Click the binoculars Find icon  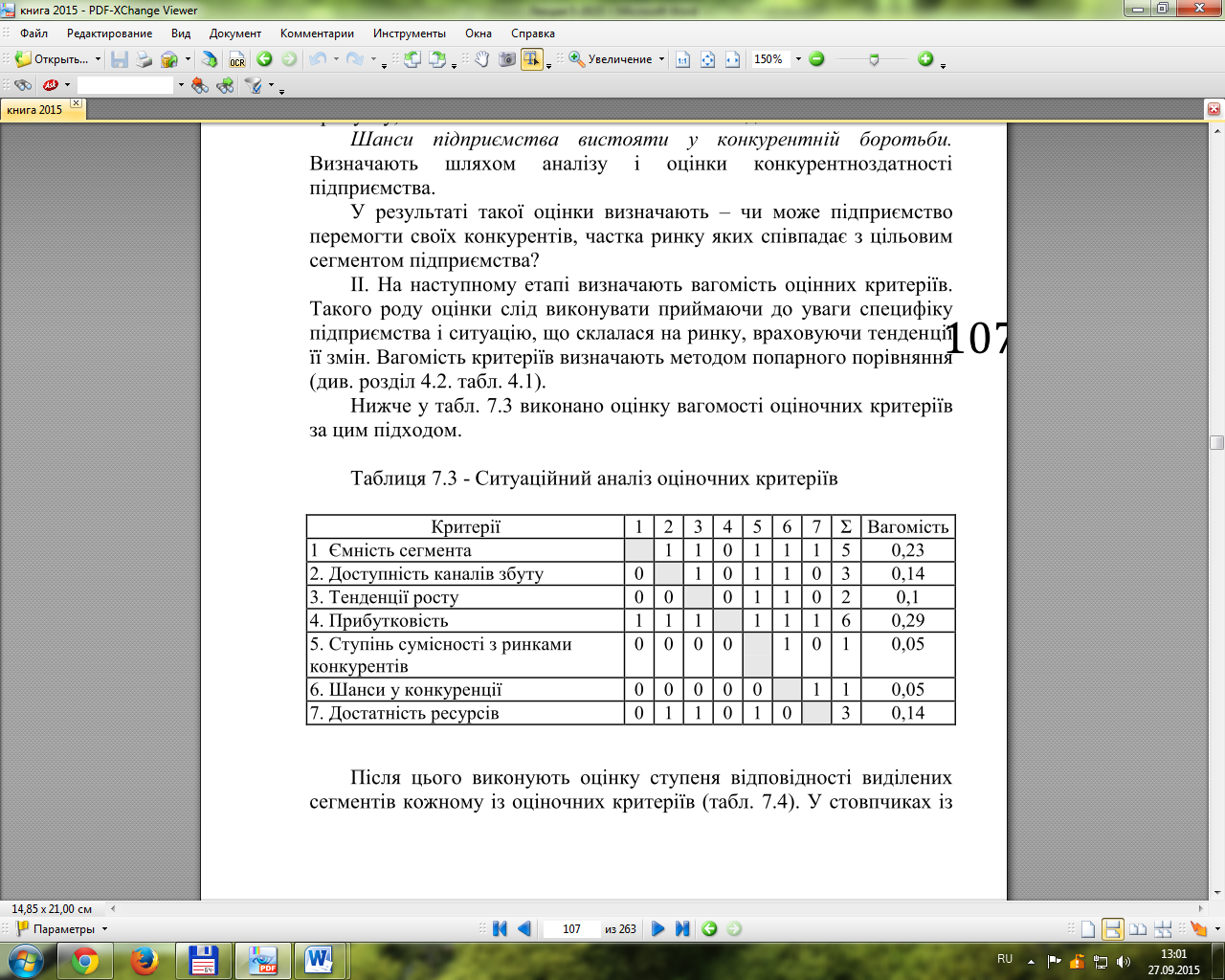pyautogui.click(x=24, y=85)
